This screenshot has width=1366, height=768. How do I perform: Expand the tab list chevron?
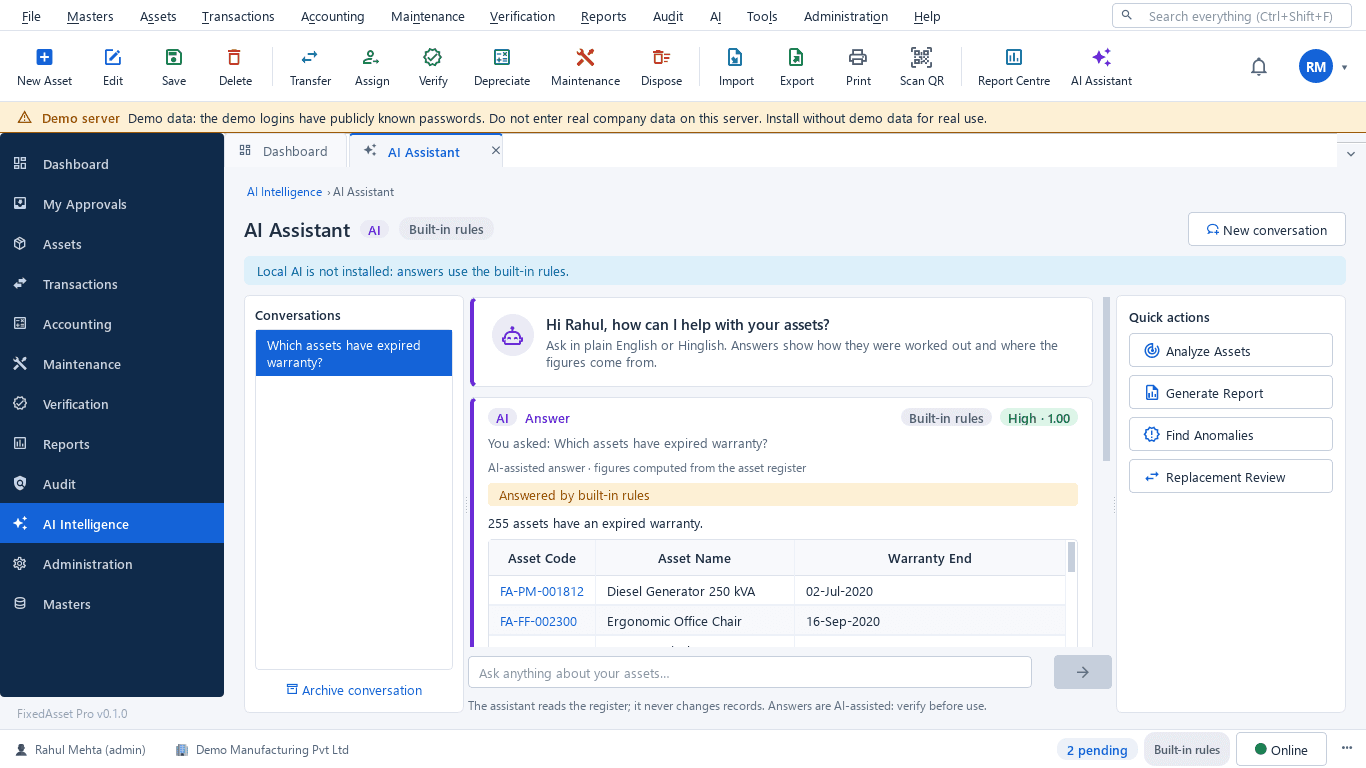point(1351,153)
